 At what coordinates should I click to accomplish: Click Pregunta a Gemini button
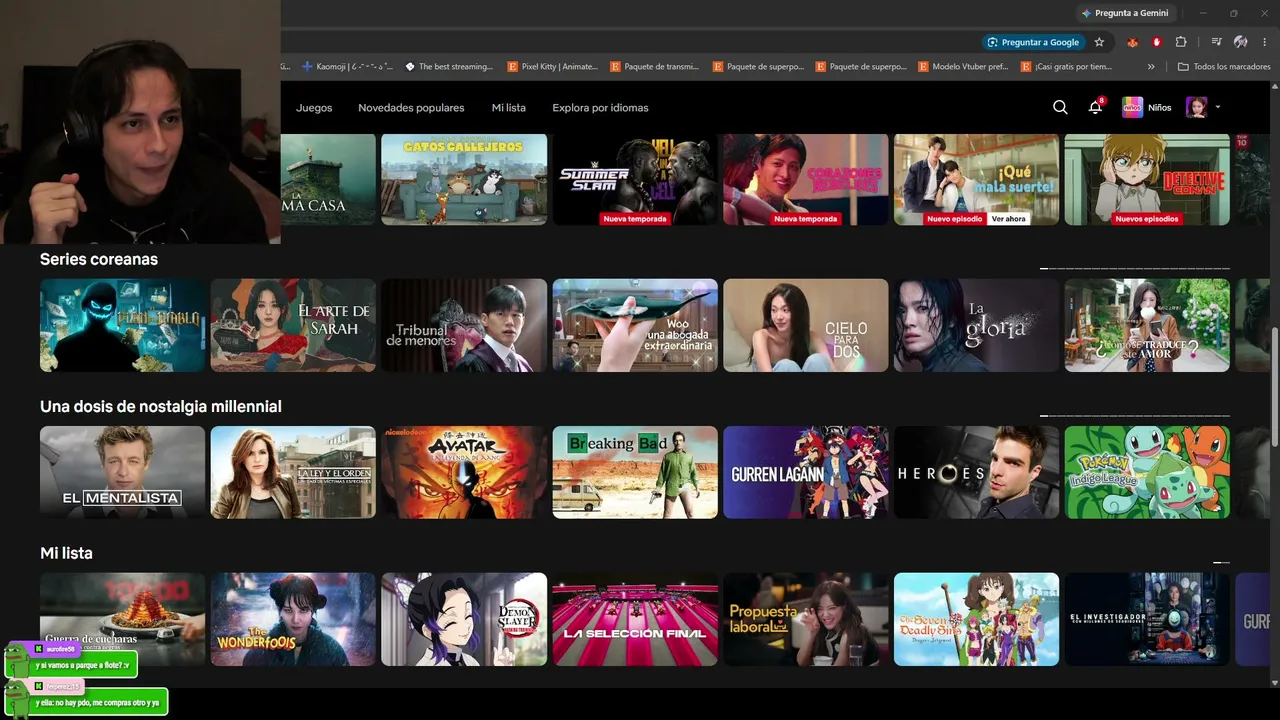(1124, 13)
